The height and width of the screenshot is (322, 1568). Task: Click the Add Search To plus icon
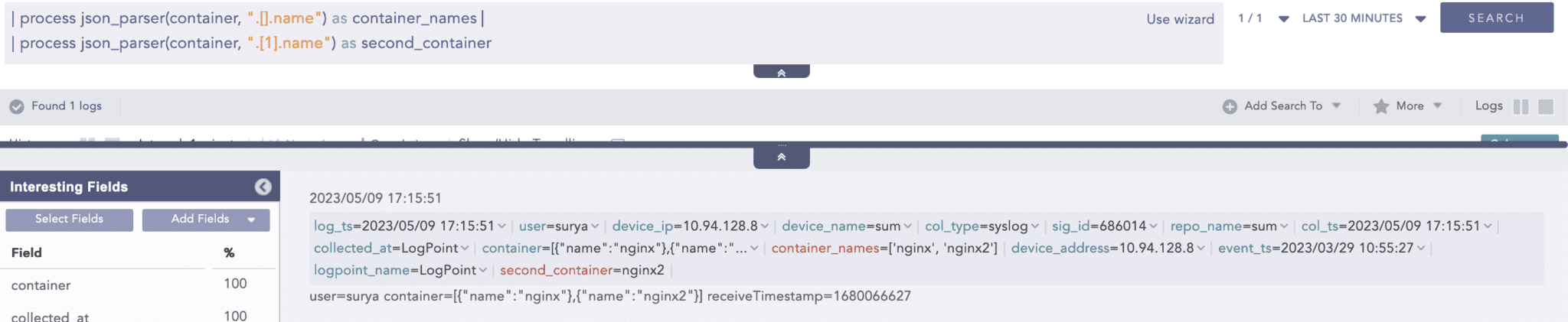(1230, 106)
